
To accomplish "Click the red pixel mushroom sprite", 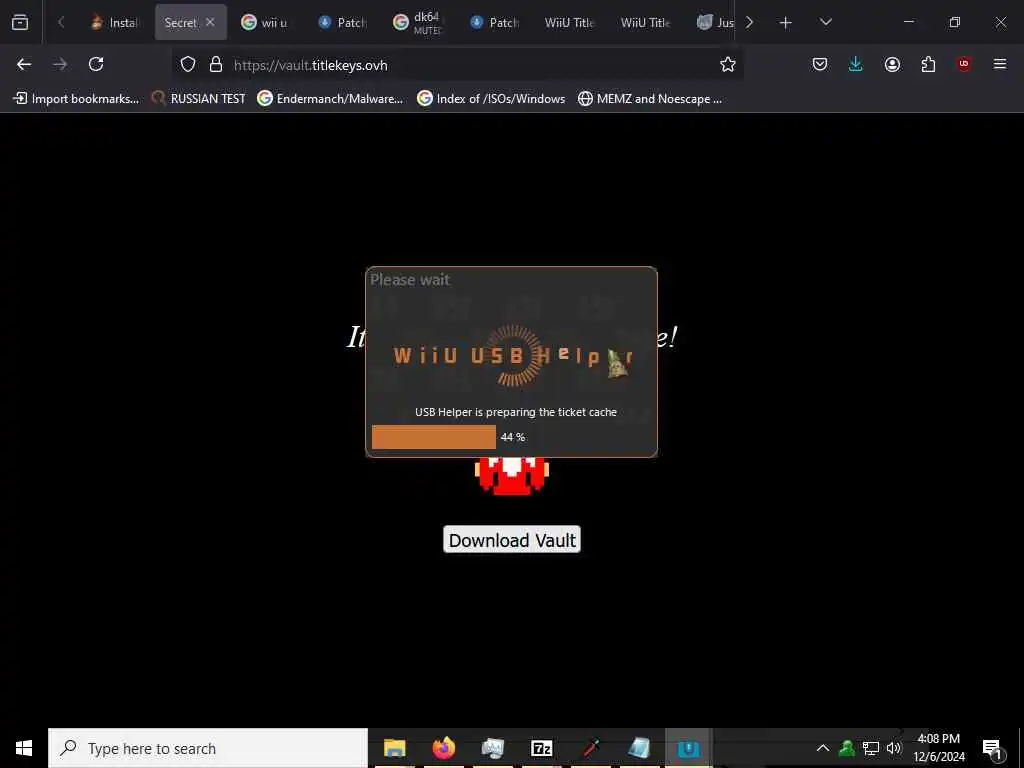I will [x=512, y=476].
